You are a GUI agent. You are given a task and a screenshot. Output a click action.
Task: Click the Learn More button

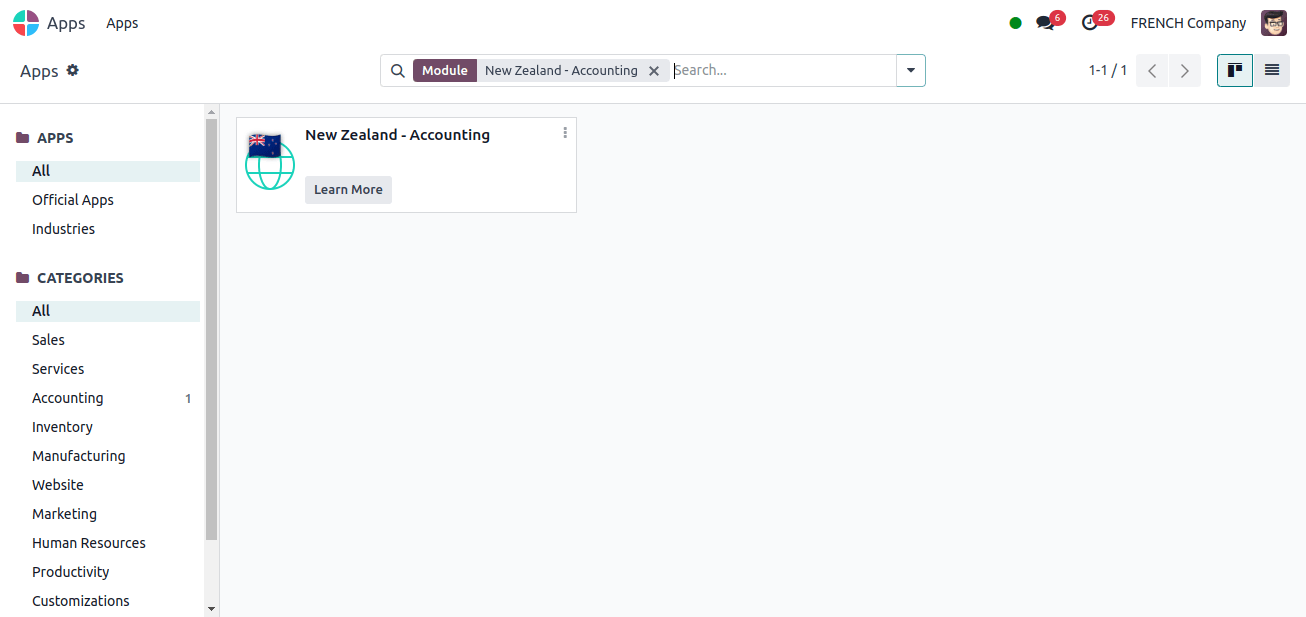(348, 190)
